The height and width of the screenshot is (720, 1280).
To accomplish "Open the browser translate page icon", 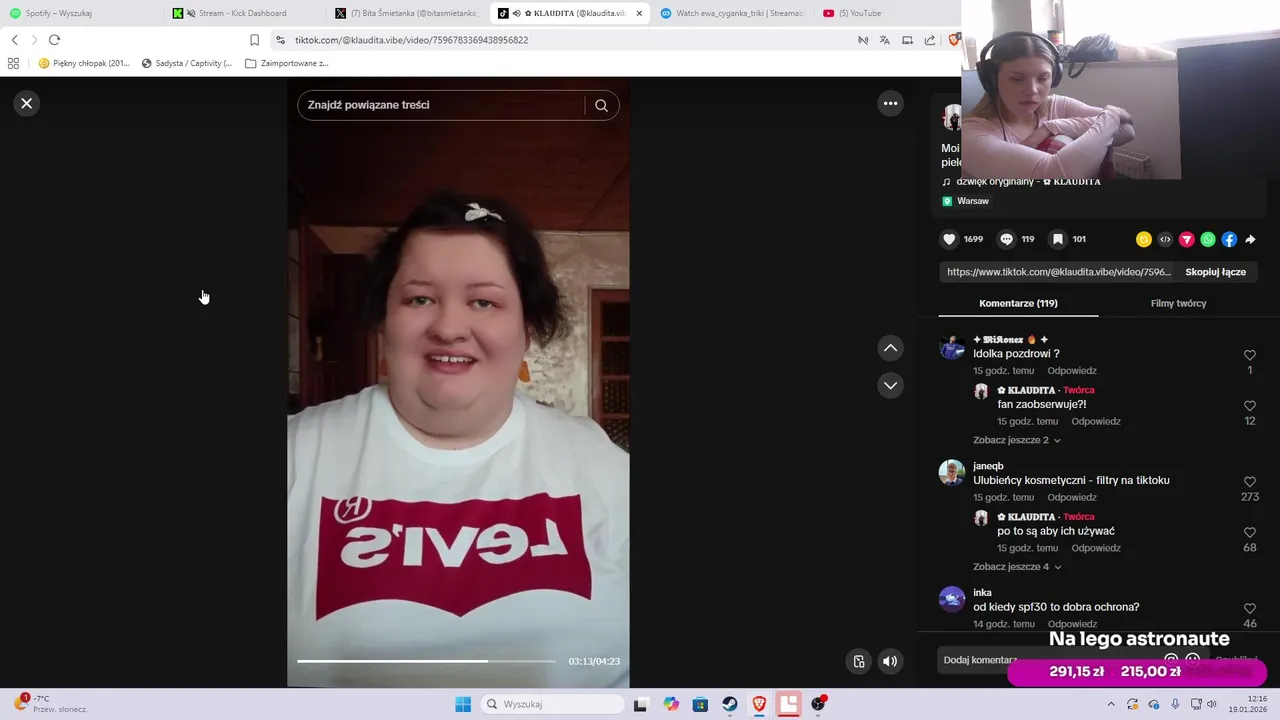I will 884,40.
